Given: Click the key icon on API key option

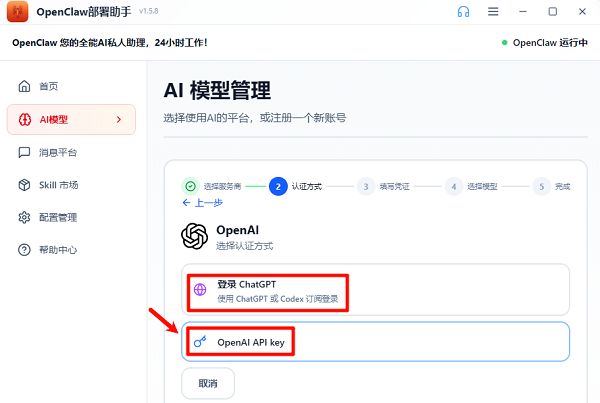Looking at the screenshot, I should [x=200, y=342].
